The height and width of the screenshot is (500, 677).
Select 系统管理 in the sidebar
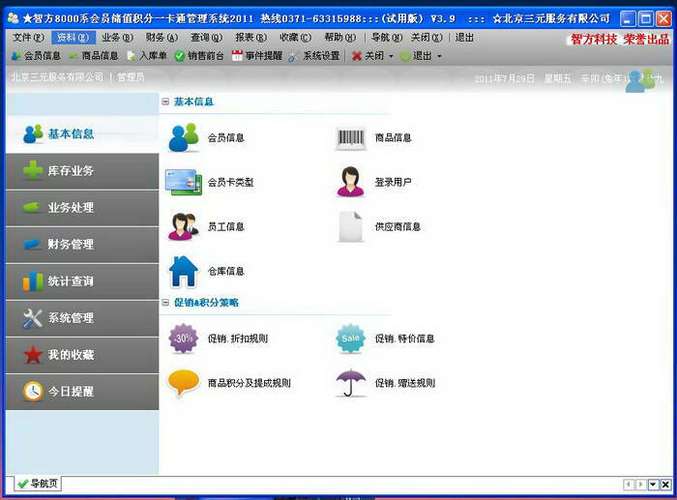(x=82, y=318)
